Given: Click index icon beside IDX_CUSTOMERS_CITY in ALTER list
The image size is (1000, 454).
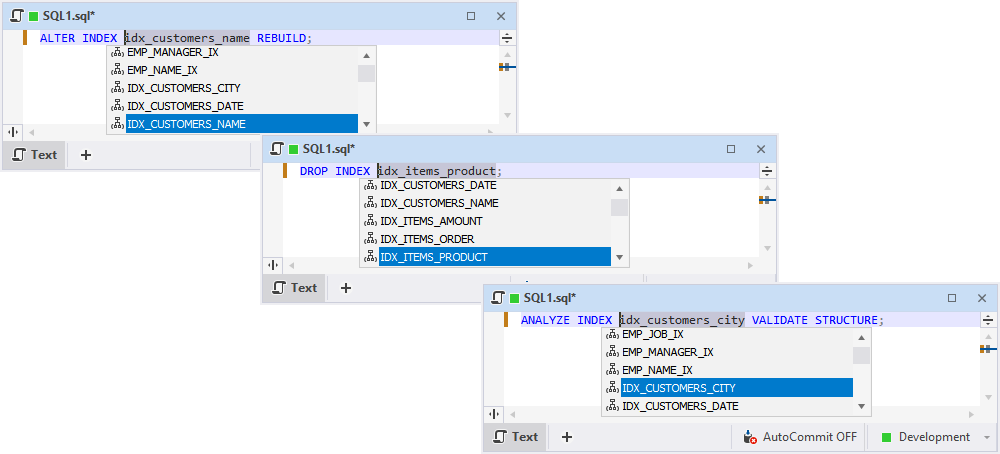Looking at the screenshot, I should click(x=117, y=88).
